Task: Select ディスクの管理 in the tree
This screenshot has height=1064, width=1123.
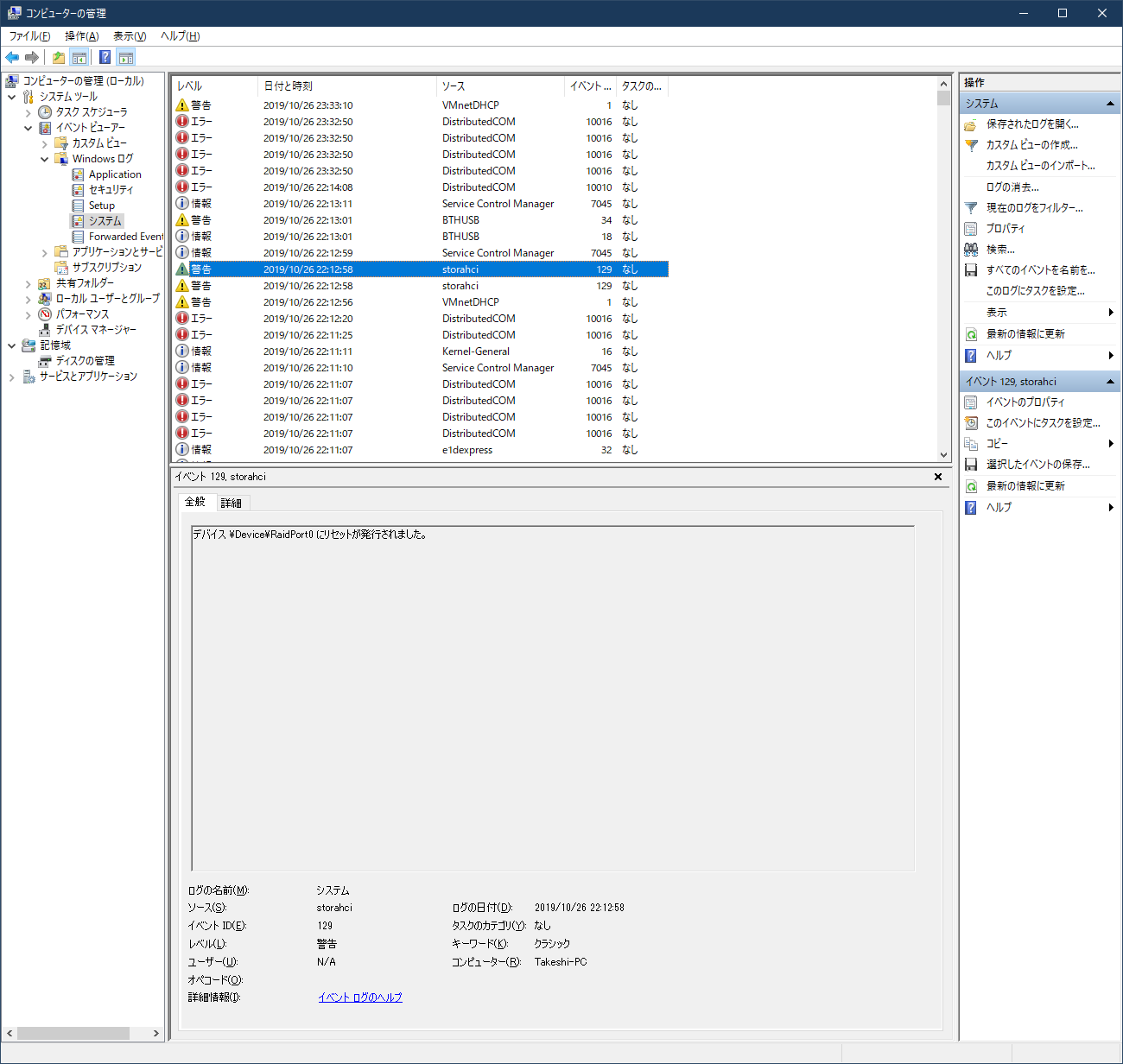Action: [x=85, y=361]
